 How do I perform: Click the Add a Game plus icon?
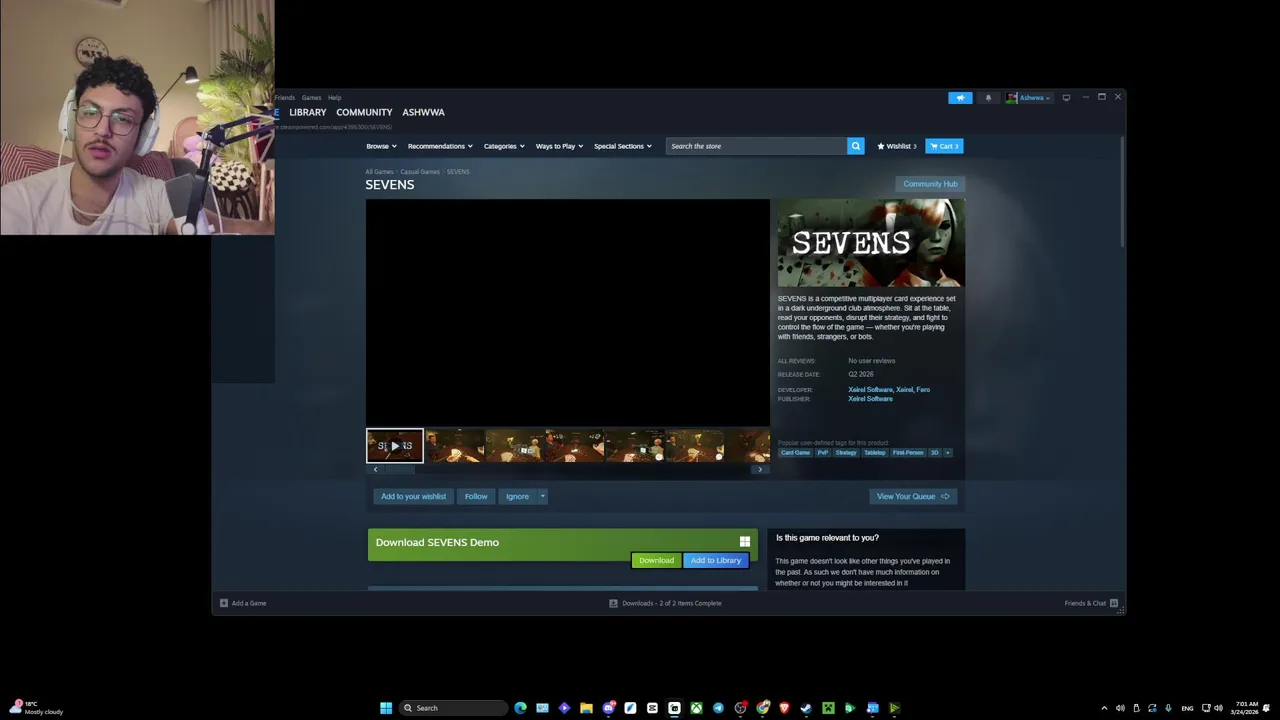coord(224,603)
